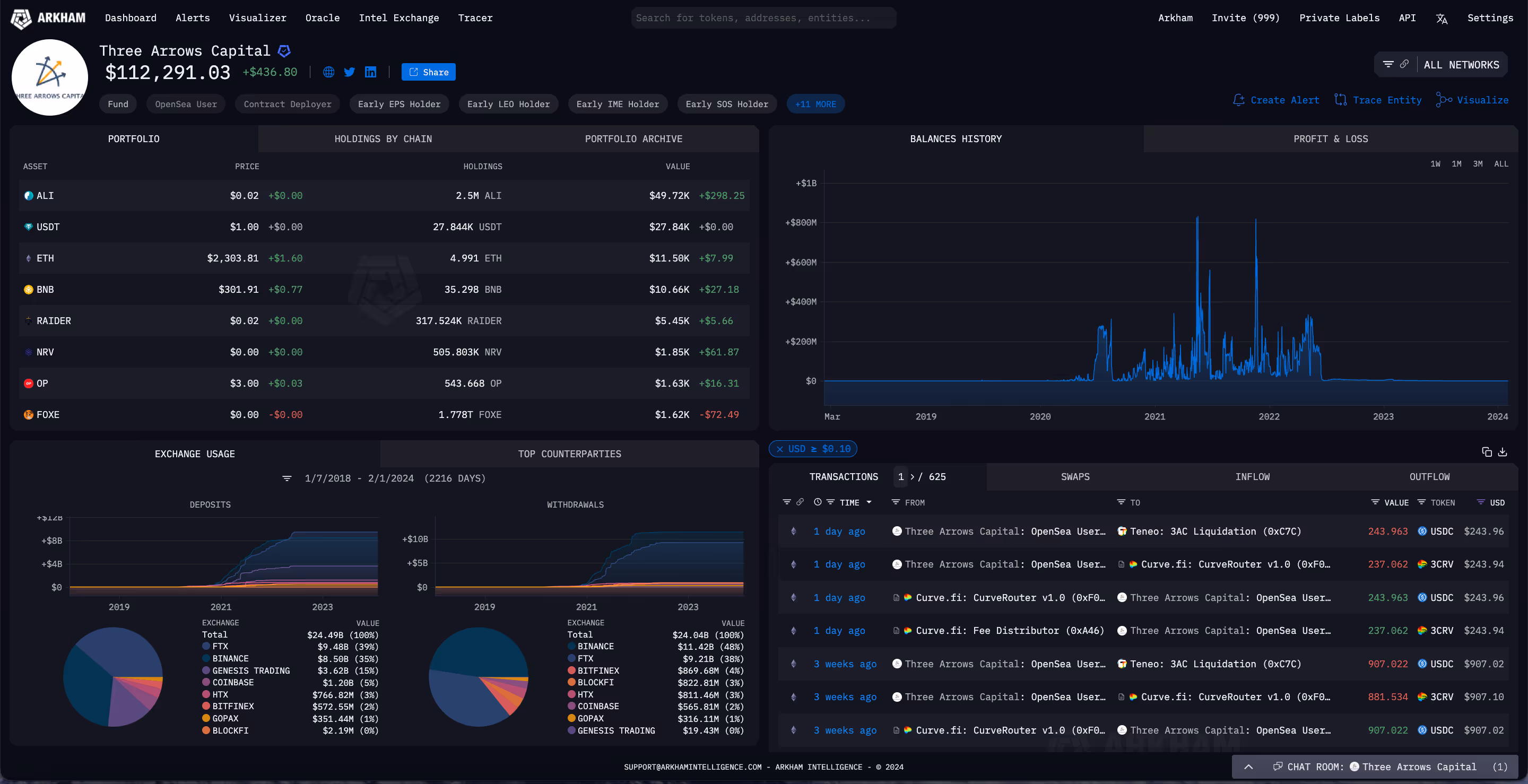Remove the USD ≥ $0.10 filter

[780, 449]
